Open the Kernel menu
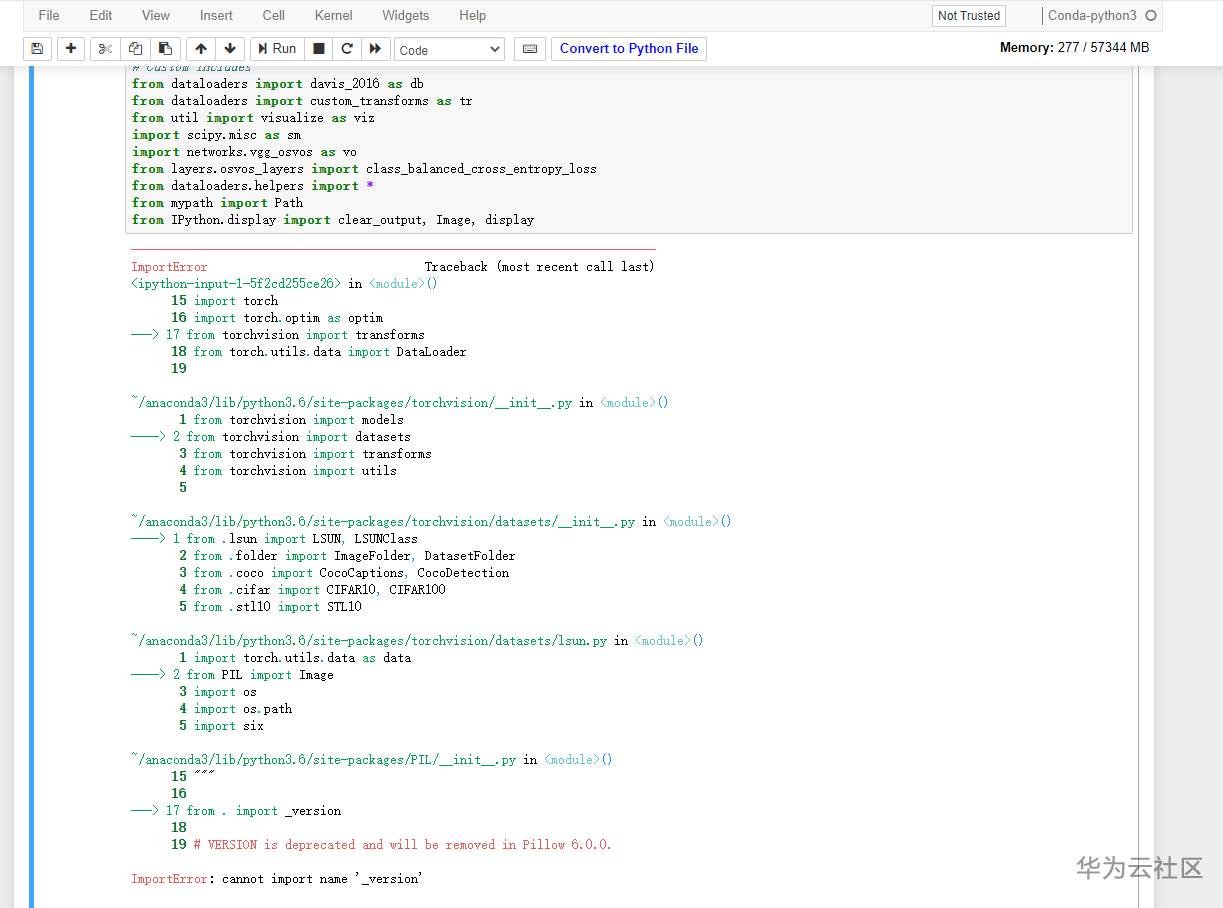1223x908 pixels. 333,15
